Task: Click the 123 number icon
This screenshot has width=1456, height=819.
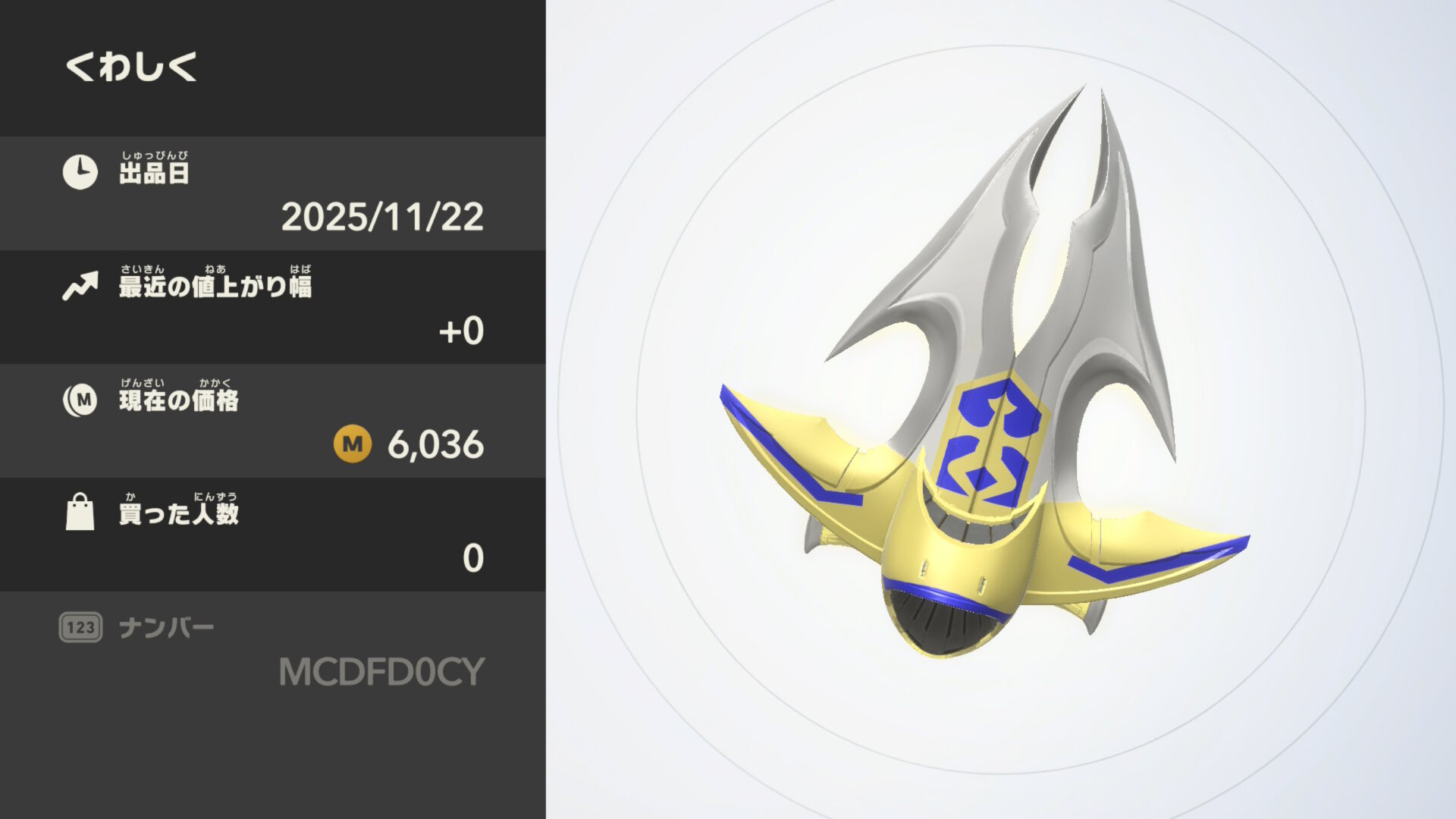Action: (x=80, y=627)
